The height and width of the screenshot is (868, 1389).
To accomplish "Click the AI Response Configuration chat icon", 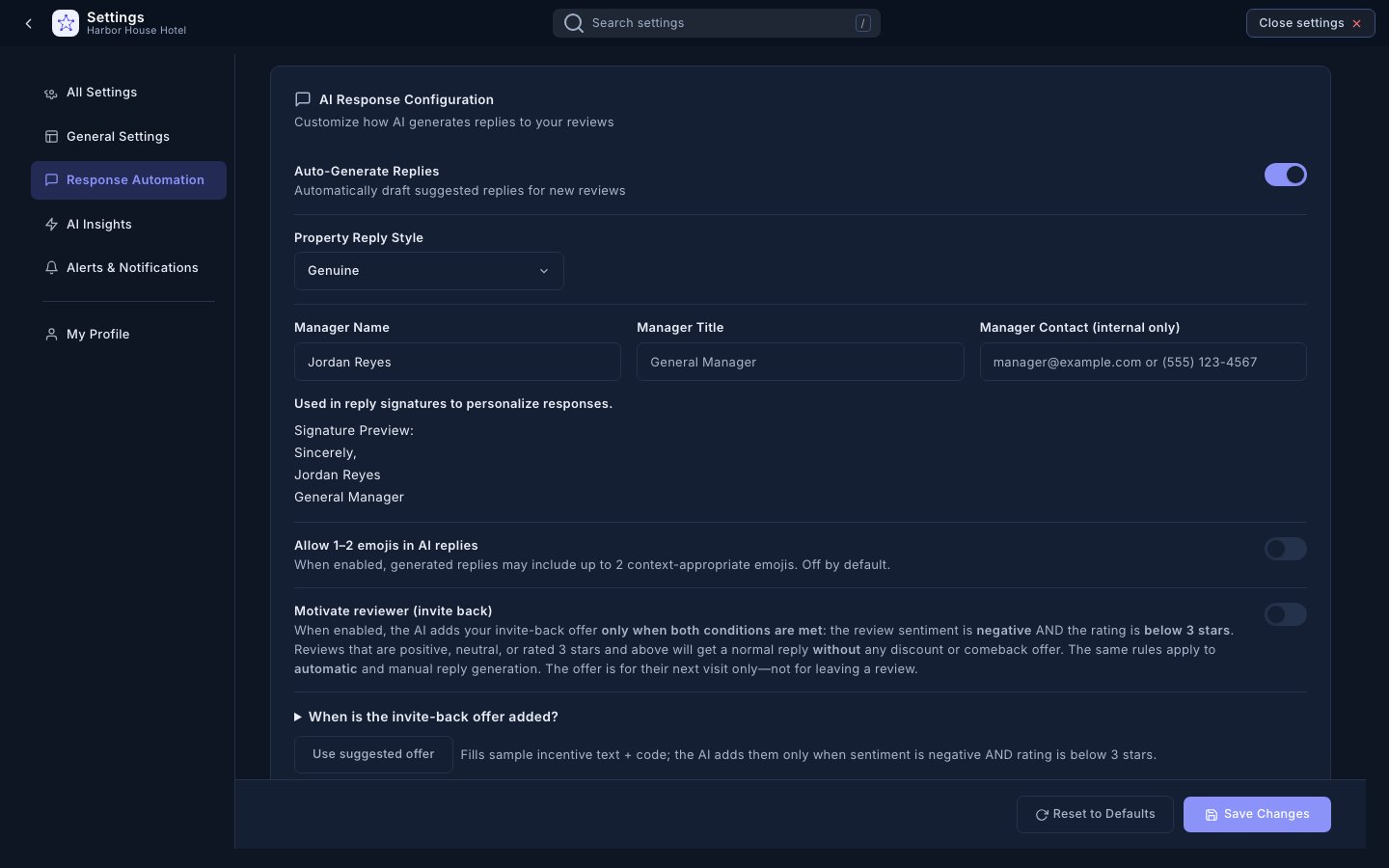I will point(303,99).
